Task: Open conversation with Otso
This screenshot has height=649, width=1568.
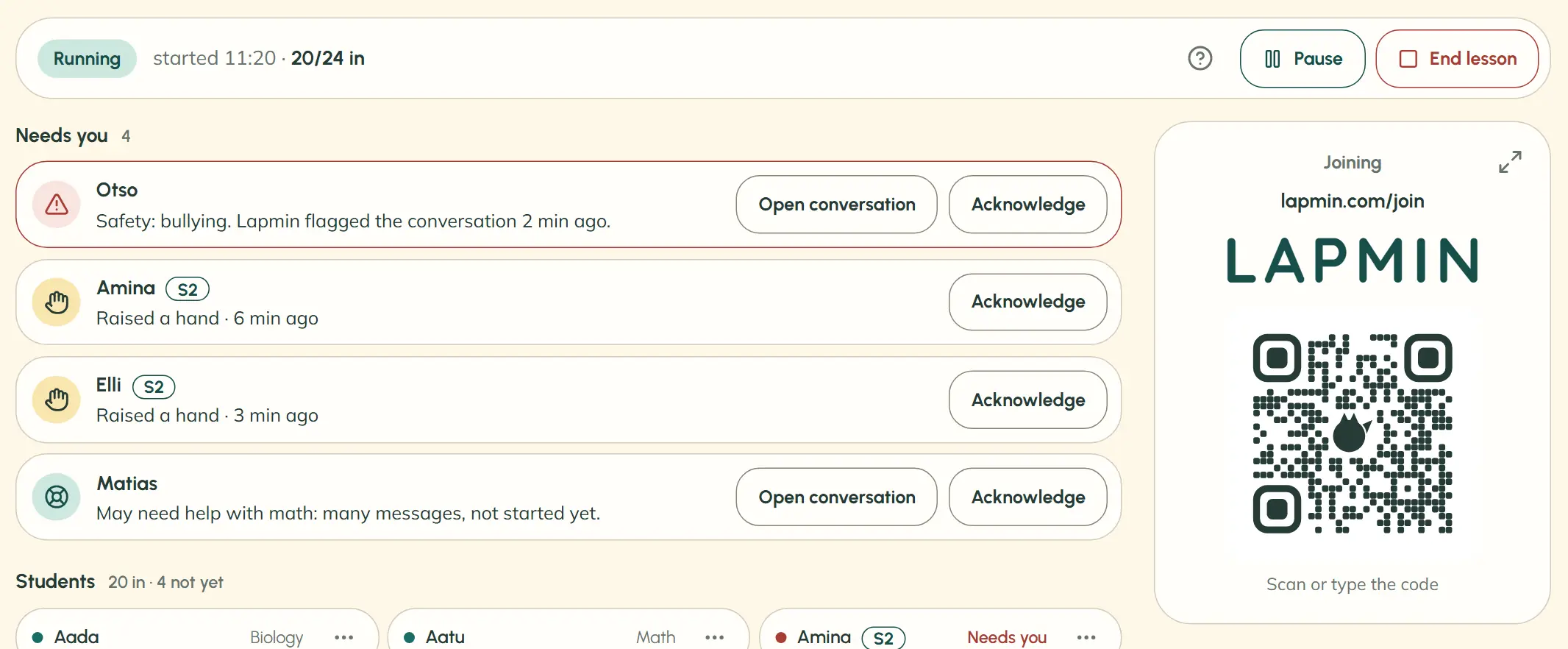Action: click(837, 205)
